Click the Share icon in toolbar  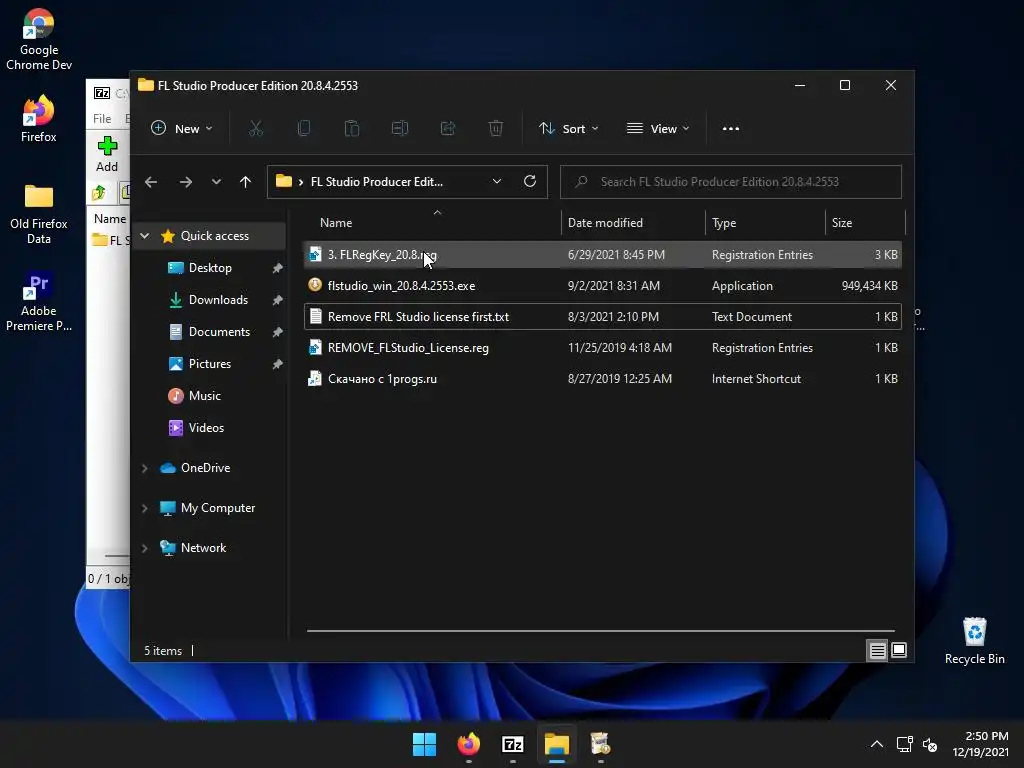pyautogui.click(x=448, y=129)
